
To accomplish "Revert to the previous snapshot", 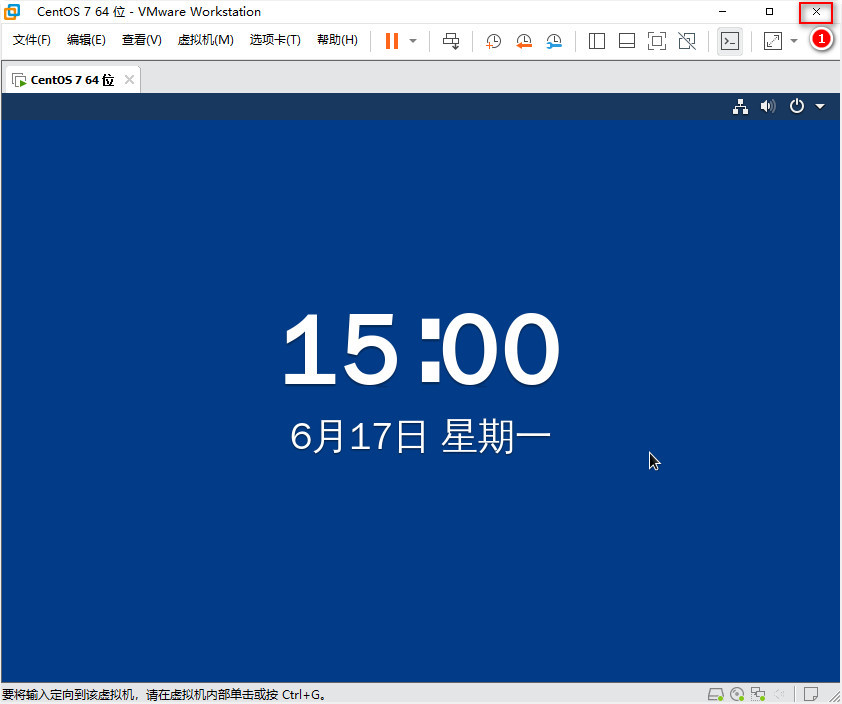I will click(523, 41).
